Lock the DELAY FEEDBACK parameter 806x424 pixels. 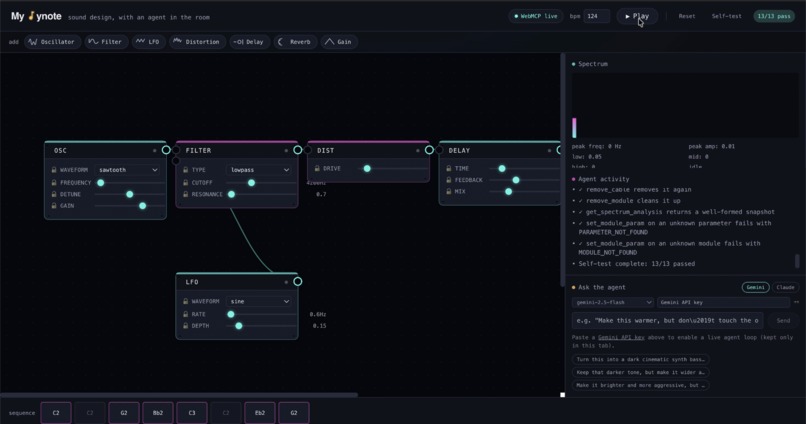coord(449,180)
